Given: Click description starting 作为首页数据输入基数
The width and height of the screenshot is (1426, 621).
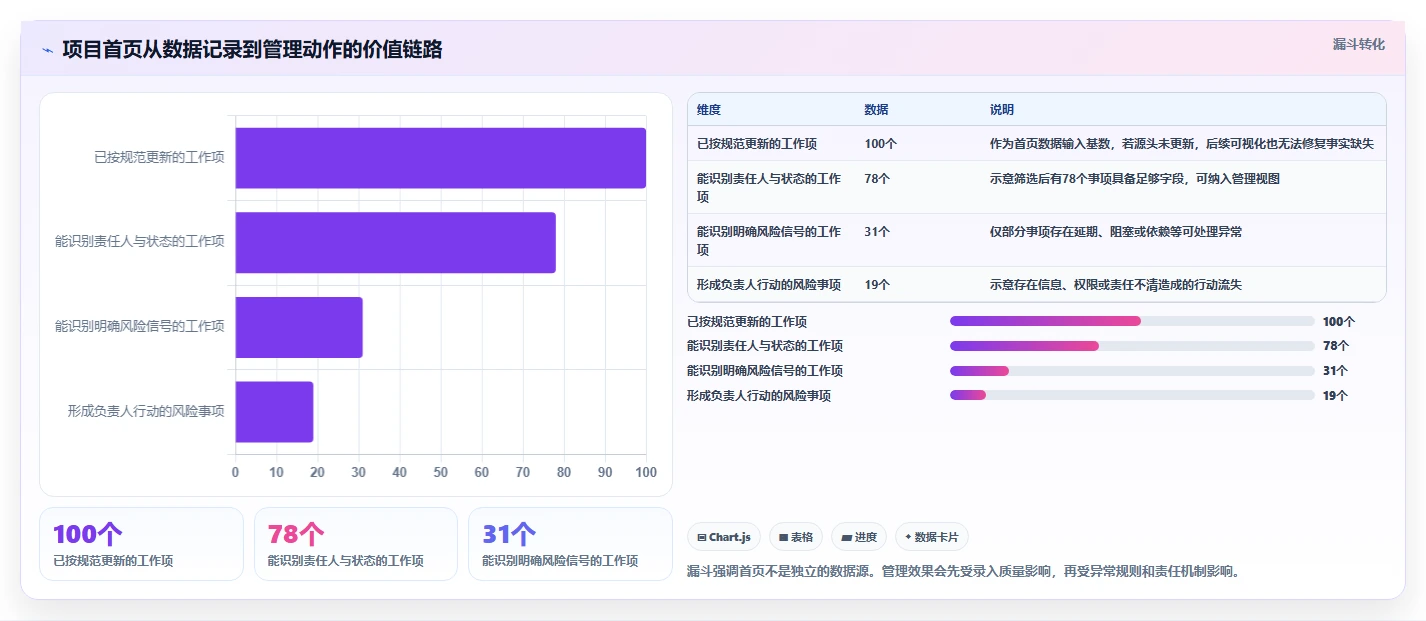Looking at the screenshot, I should pyautogui.click(x=1182, y=144).
